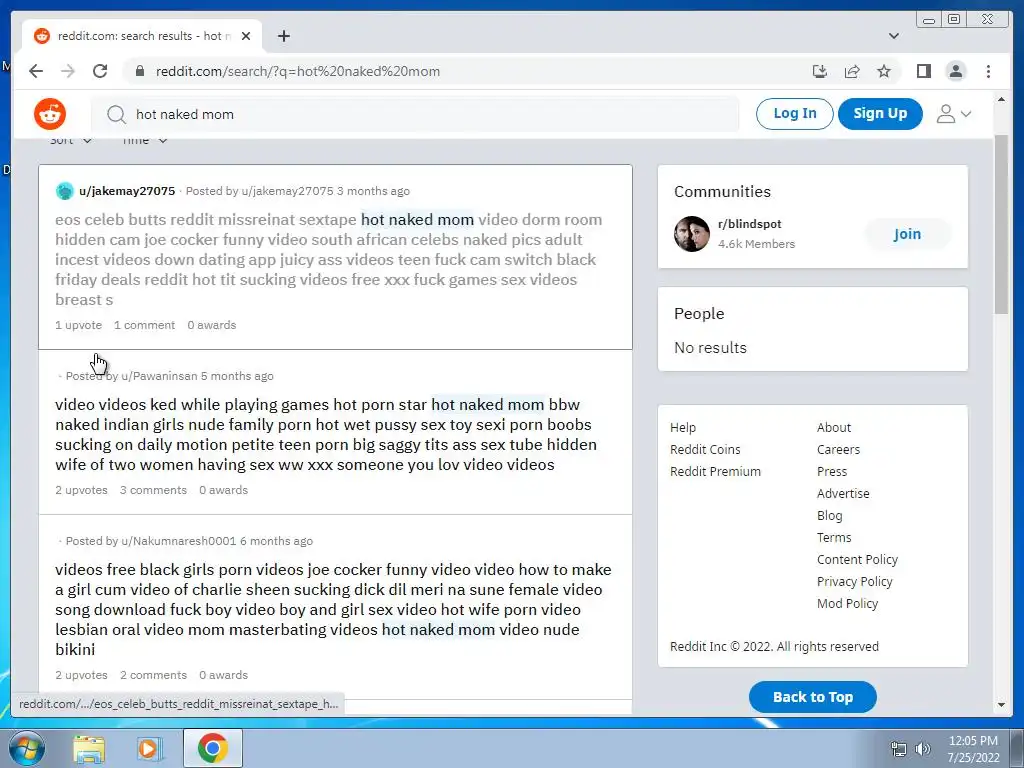The width and height of the screenshot is (1024, 768).
Task: Expand the Time dropdown
Action: pos(145,140)
